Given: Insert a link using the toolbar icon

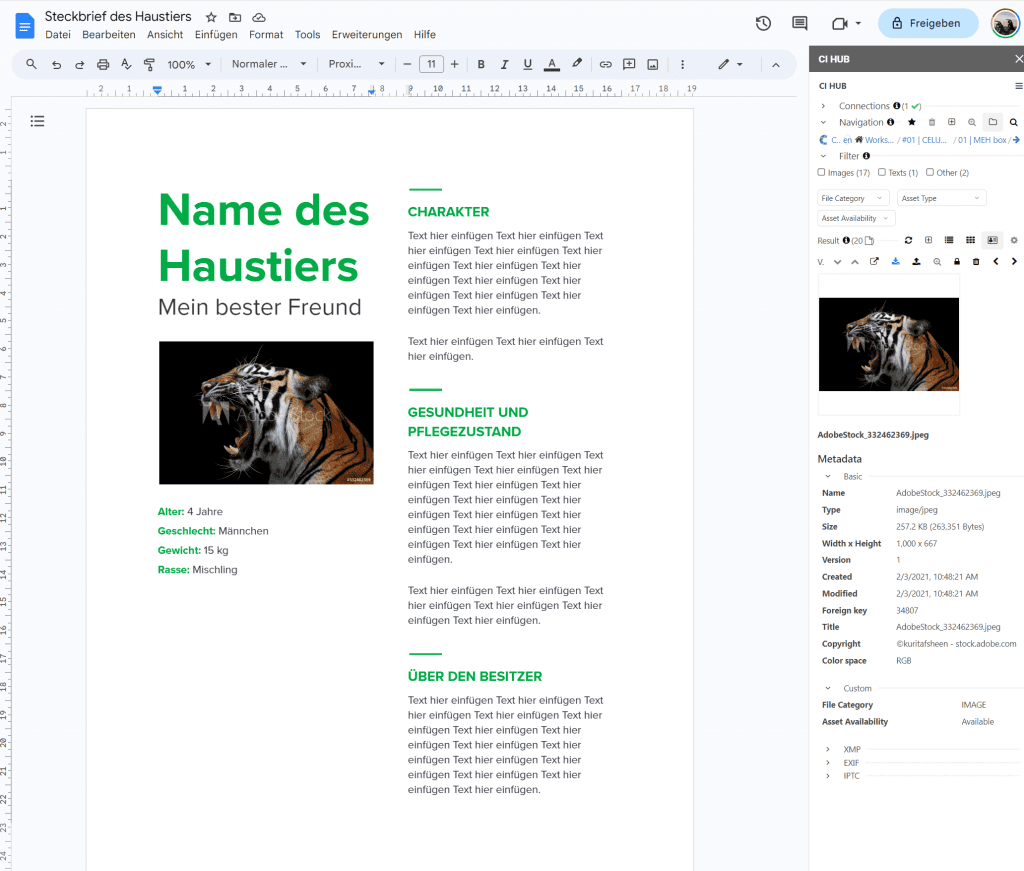Looking at the screenshot, I should pos(605,64).
